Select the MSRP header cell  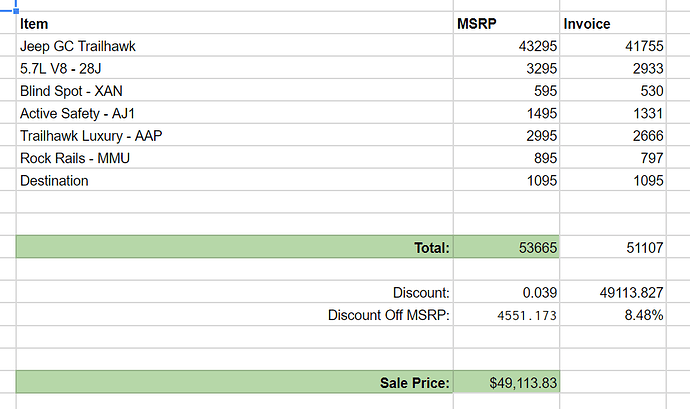(506, 23)
